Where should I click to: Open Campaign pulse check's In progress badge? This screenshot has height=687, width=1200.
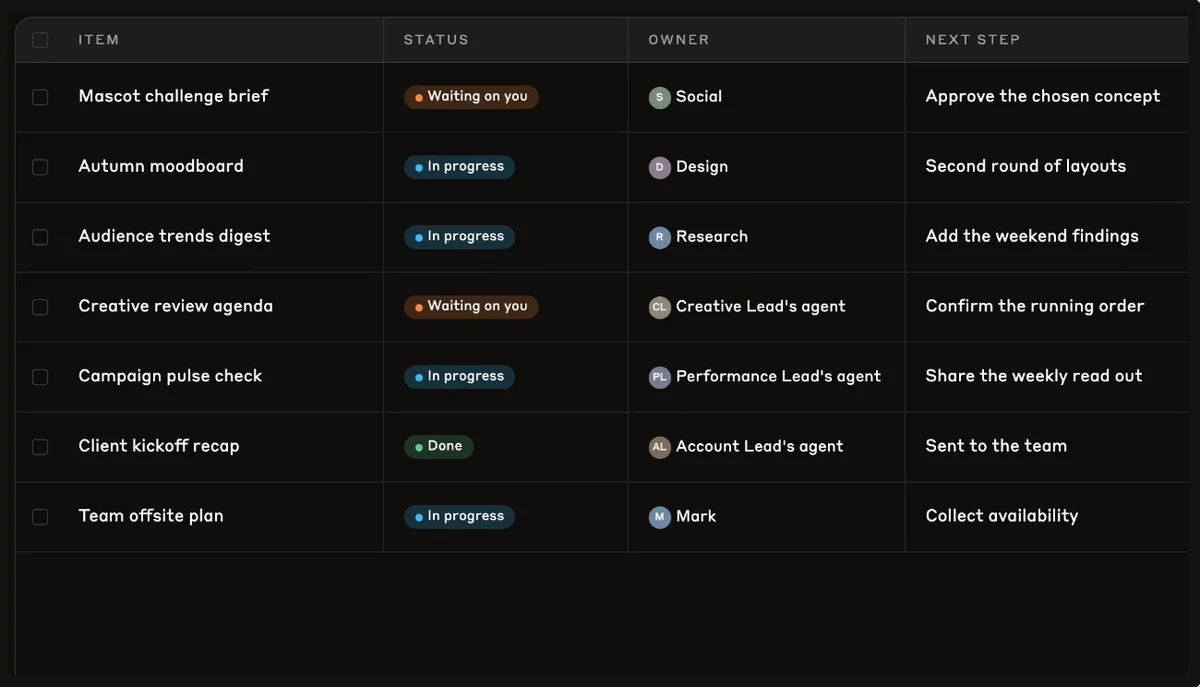click(x=460, y=377)
